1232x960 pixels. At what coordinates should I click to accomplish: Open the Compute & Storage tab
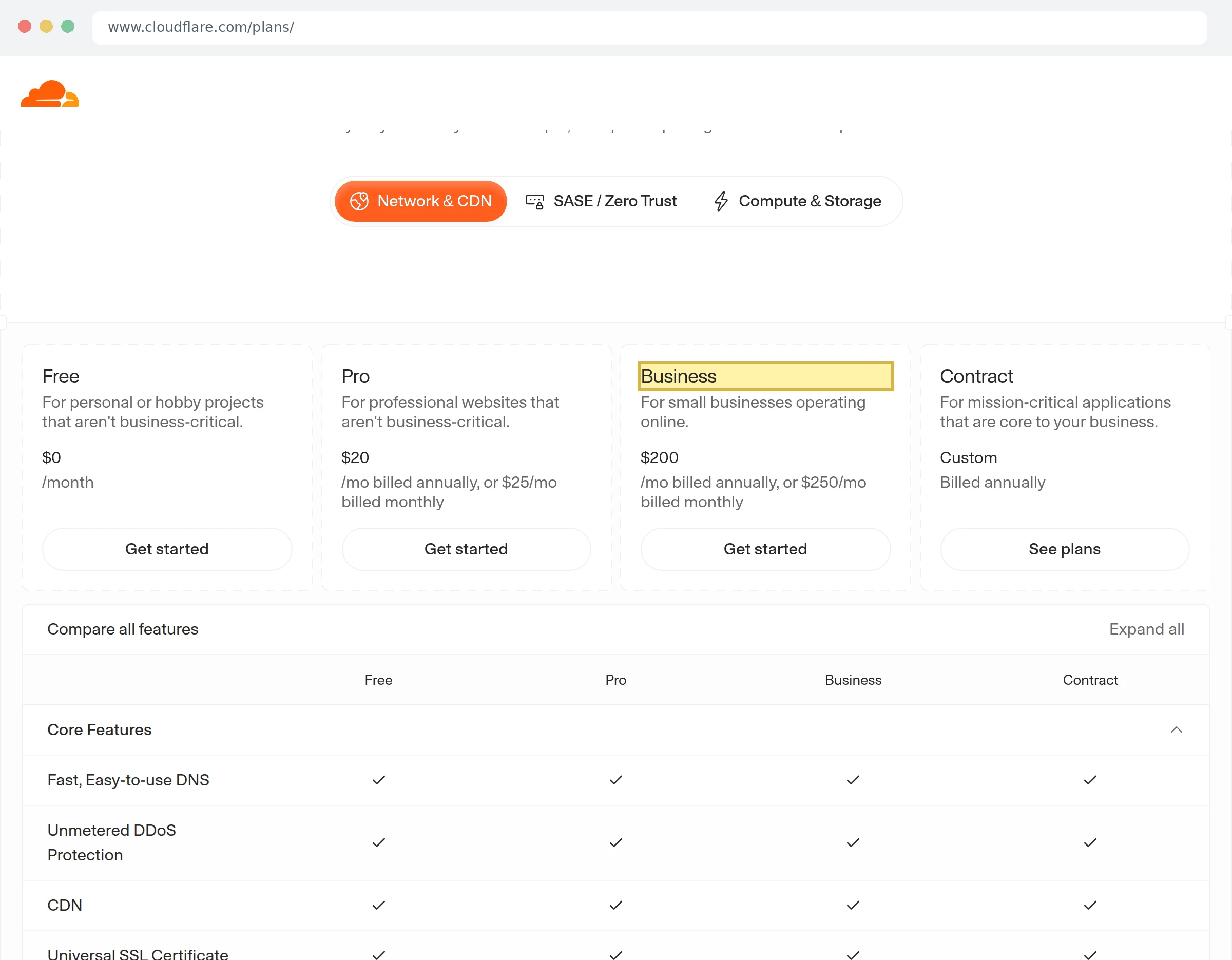click(x=797, y=201)
